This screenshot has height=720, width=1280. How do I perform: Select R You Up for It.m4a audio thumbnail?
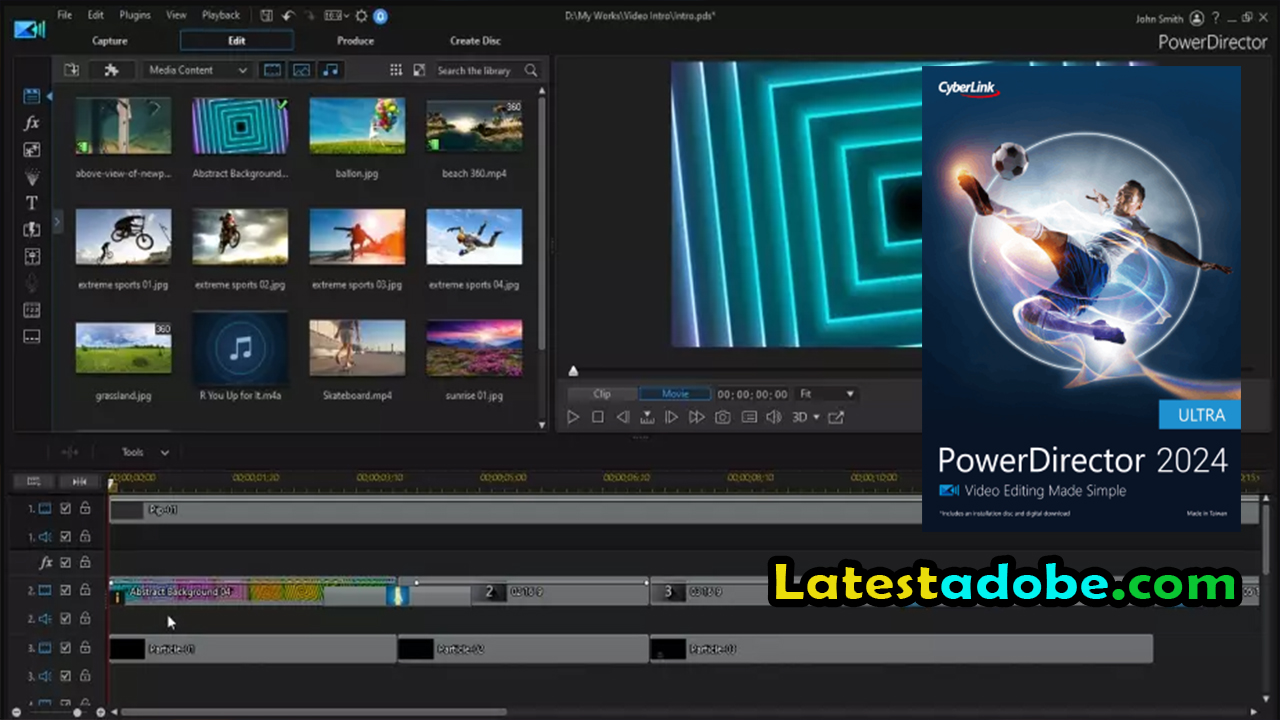pos(240,347)
